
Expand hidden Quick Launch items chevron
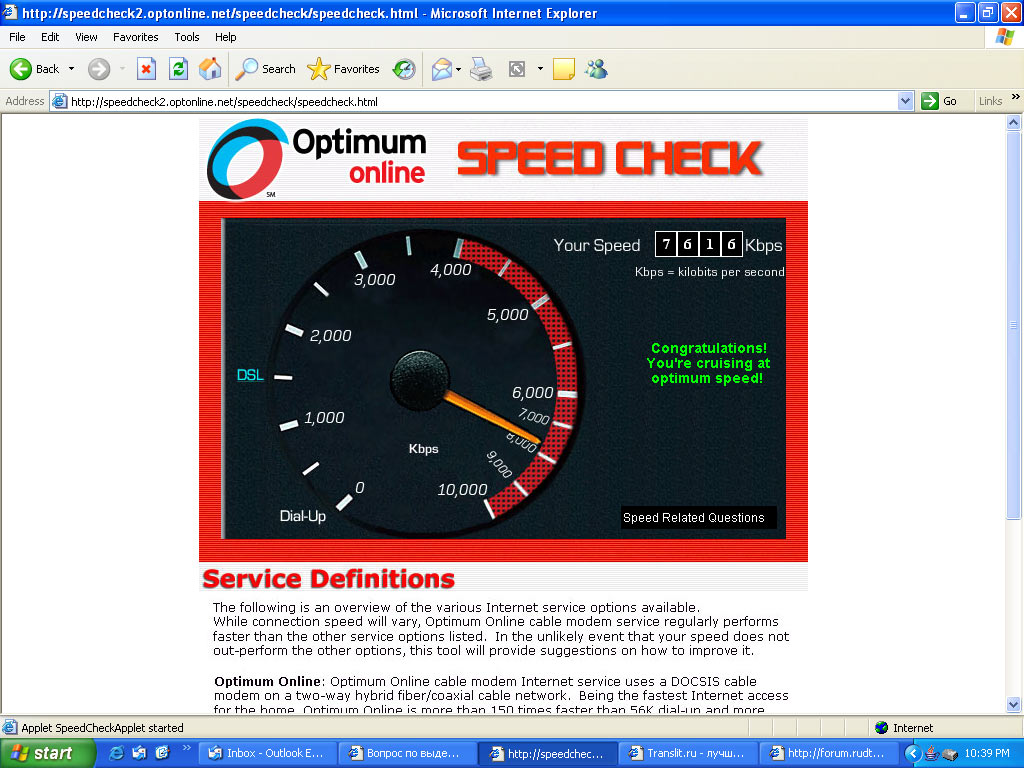tap(186, 747)
